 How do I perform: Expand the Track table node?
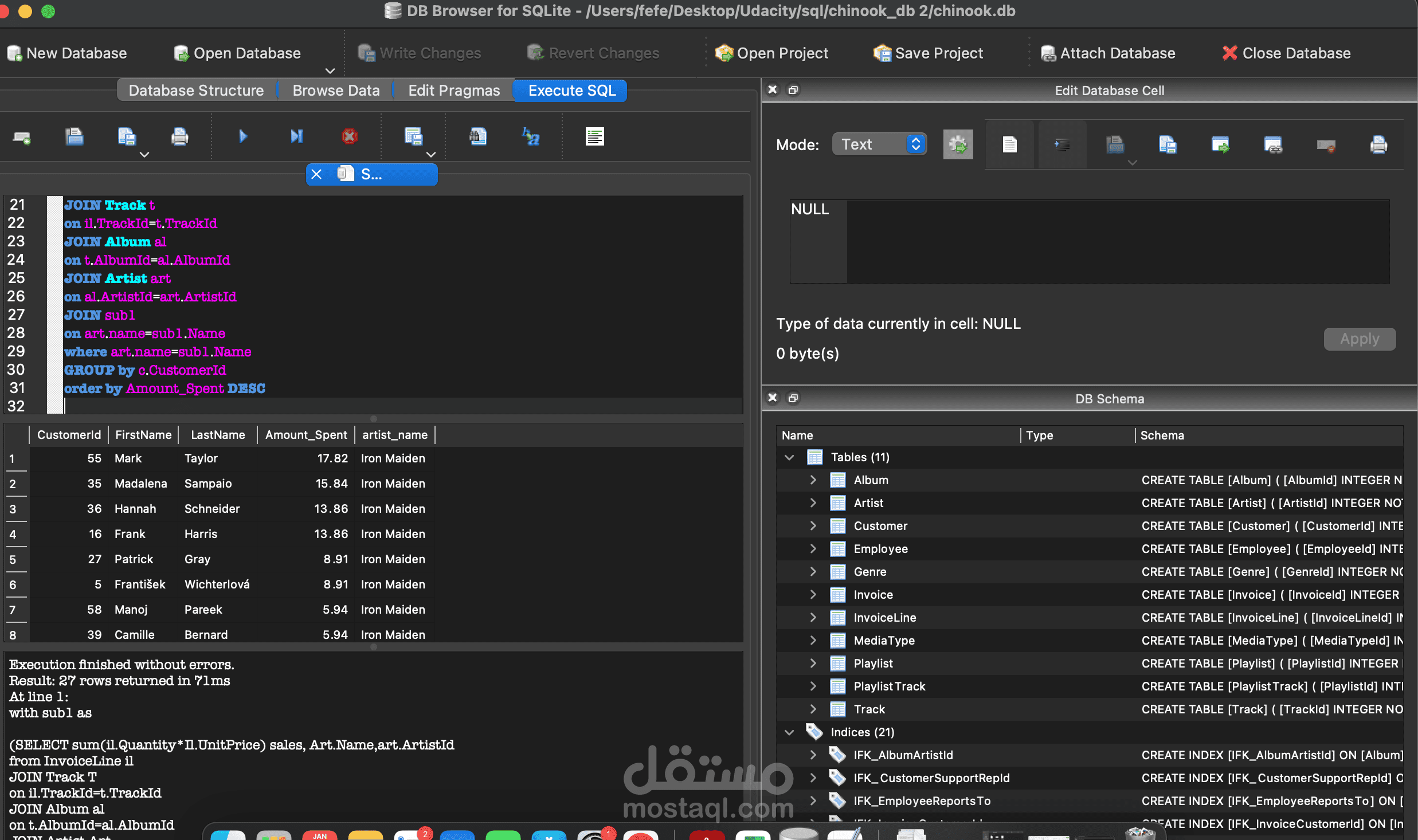pyautogui.click(x=812, y=709)
